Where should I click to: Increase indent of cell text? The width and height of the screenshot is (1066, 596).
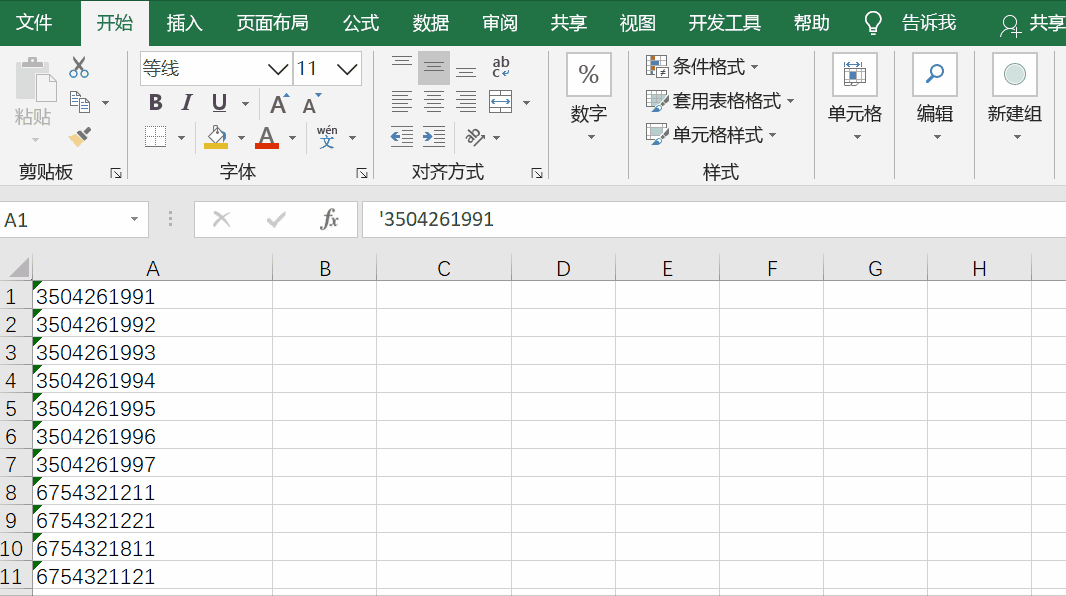tap(434, 137)
